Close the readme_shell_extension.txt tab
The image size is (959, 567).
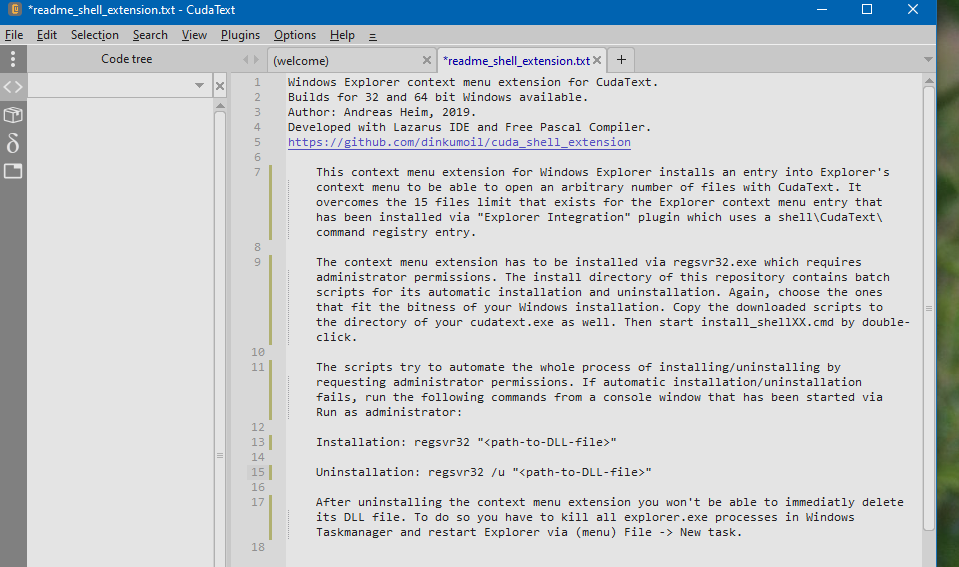598,60
